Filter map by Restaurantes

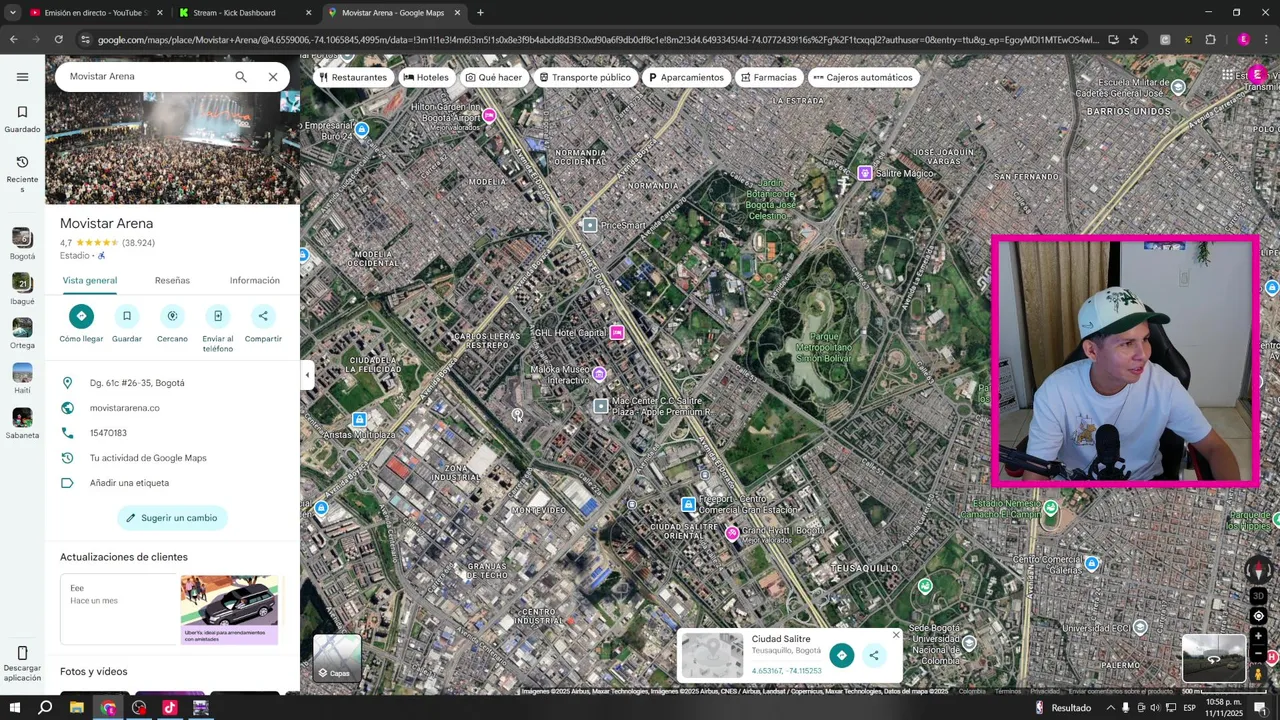point(352,77)
